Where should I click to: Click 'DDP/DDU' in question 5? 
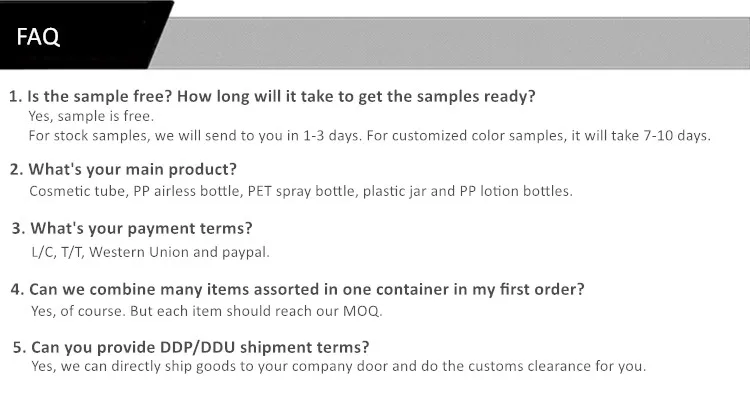coord(198,347)
